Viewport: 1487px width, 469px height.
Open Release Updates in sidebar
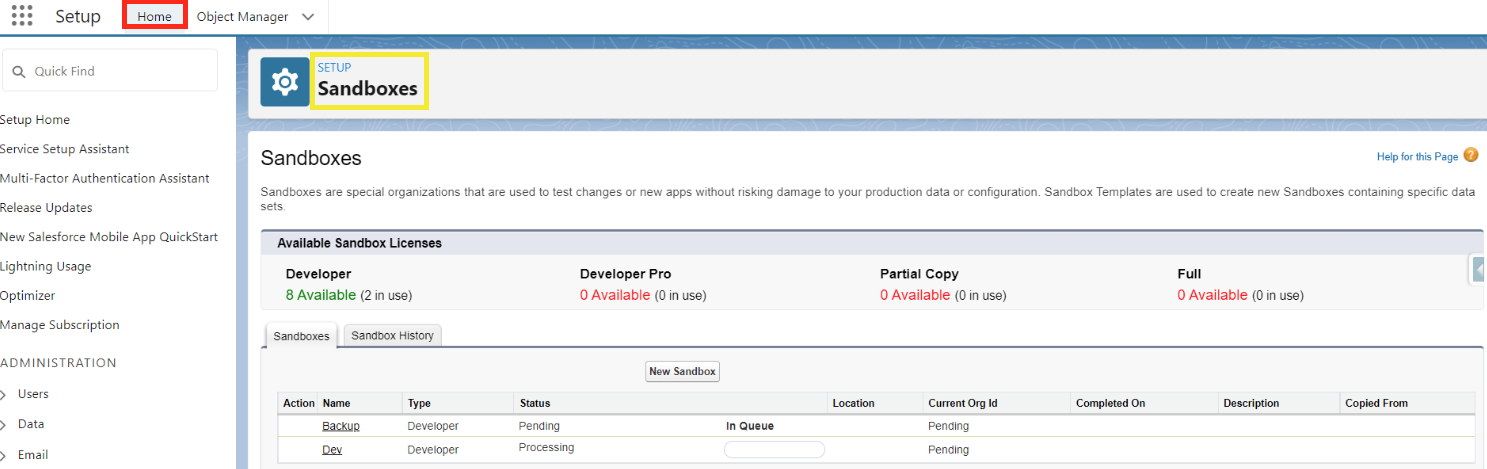click(x=46, y=208)
